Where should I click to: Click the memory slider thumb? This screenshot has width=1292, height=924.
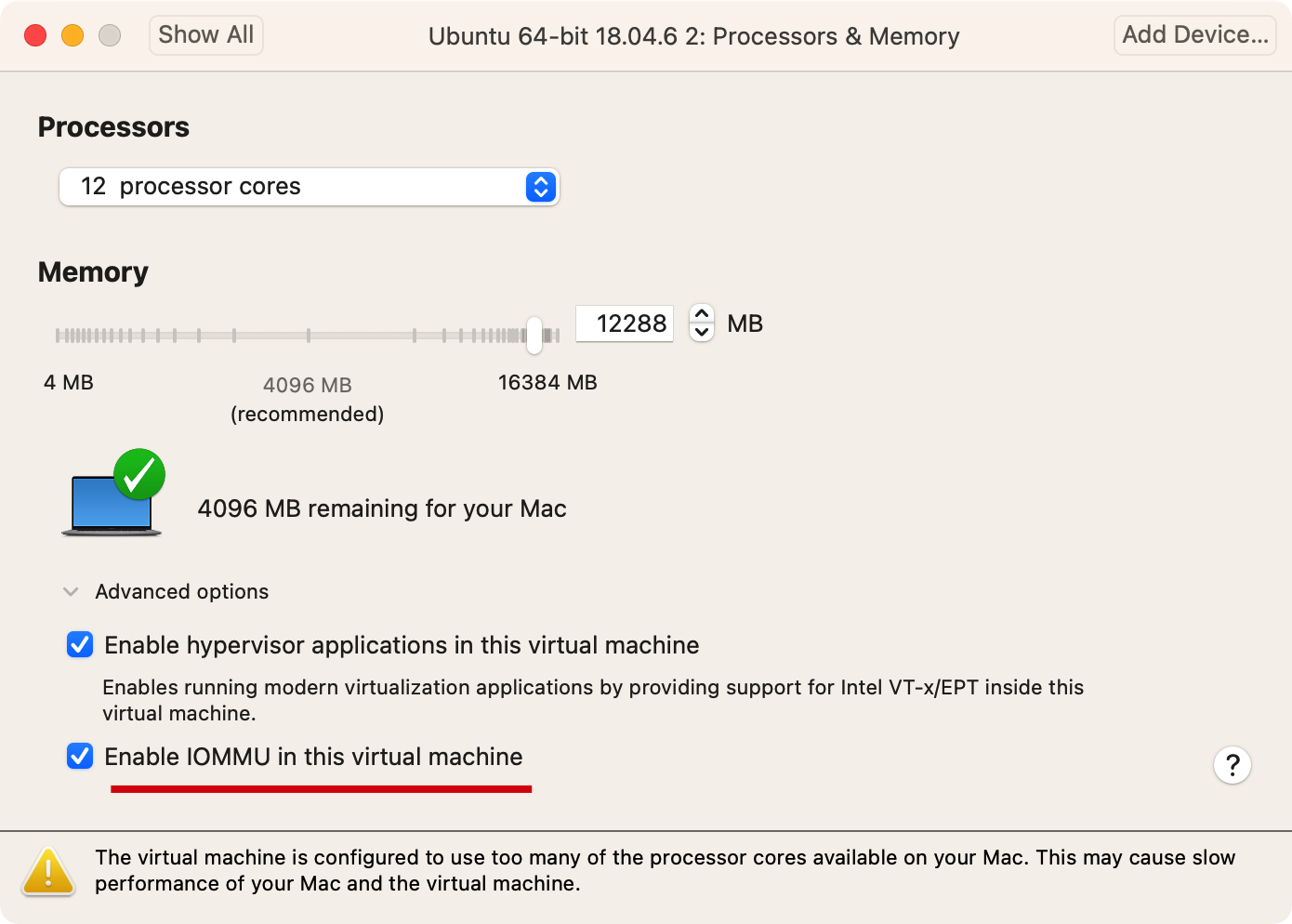tap(534, 336)
